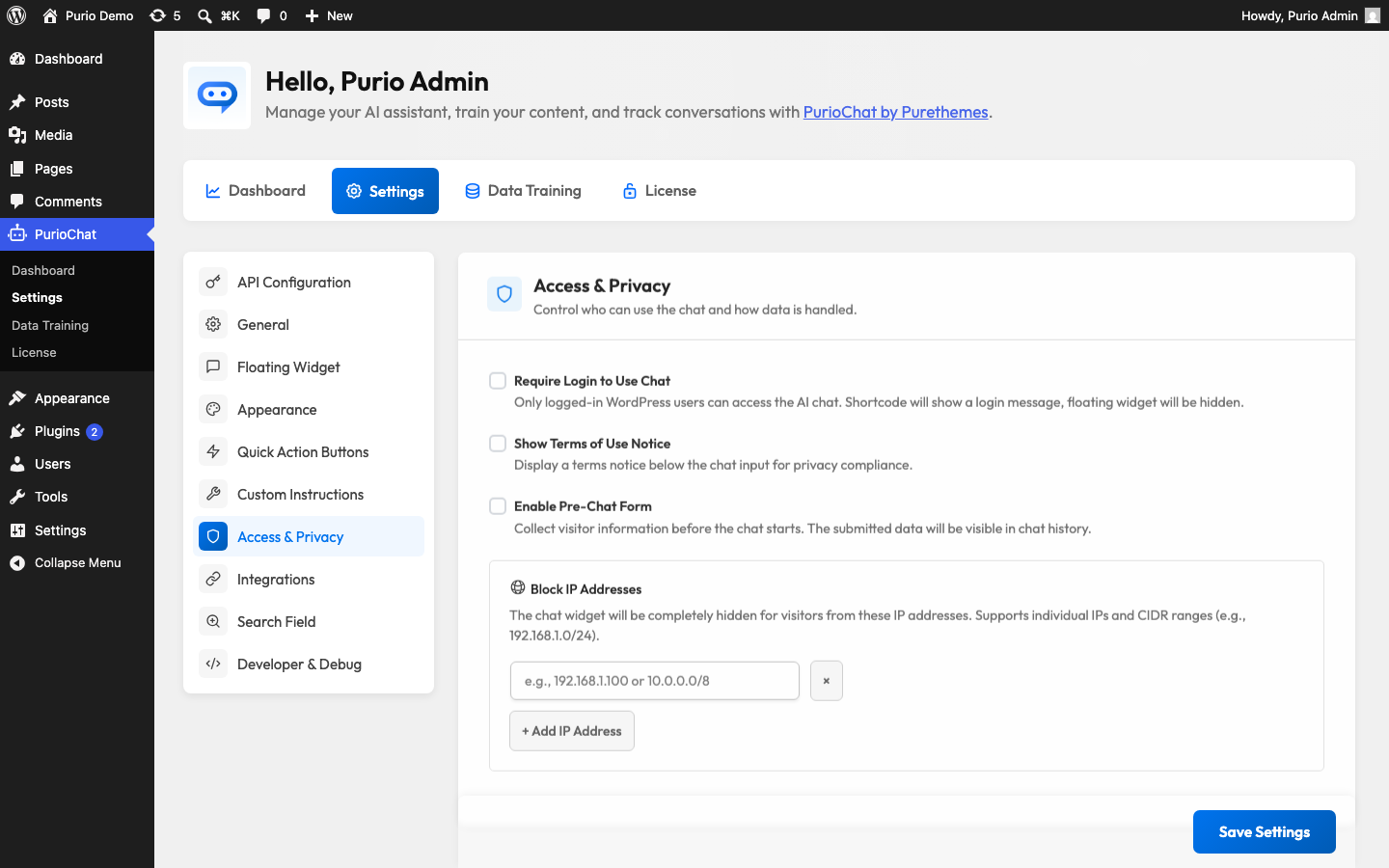
Task: Open 'Settings' under the PurioChat submenu
Action: (x=37, y=298)
